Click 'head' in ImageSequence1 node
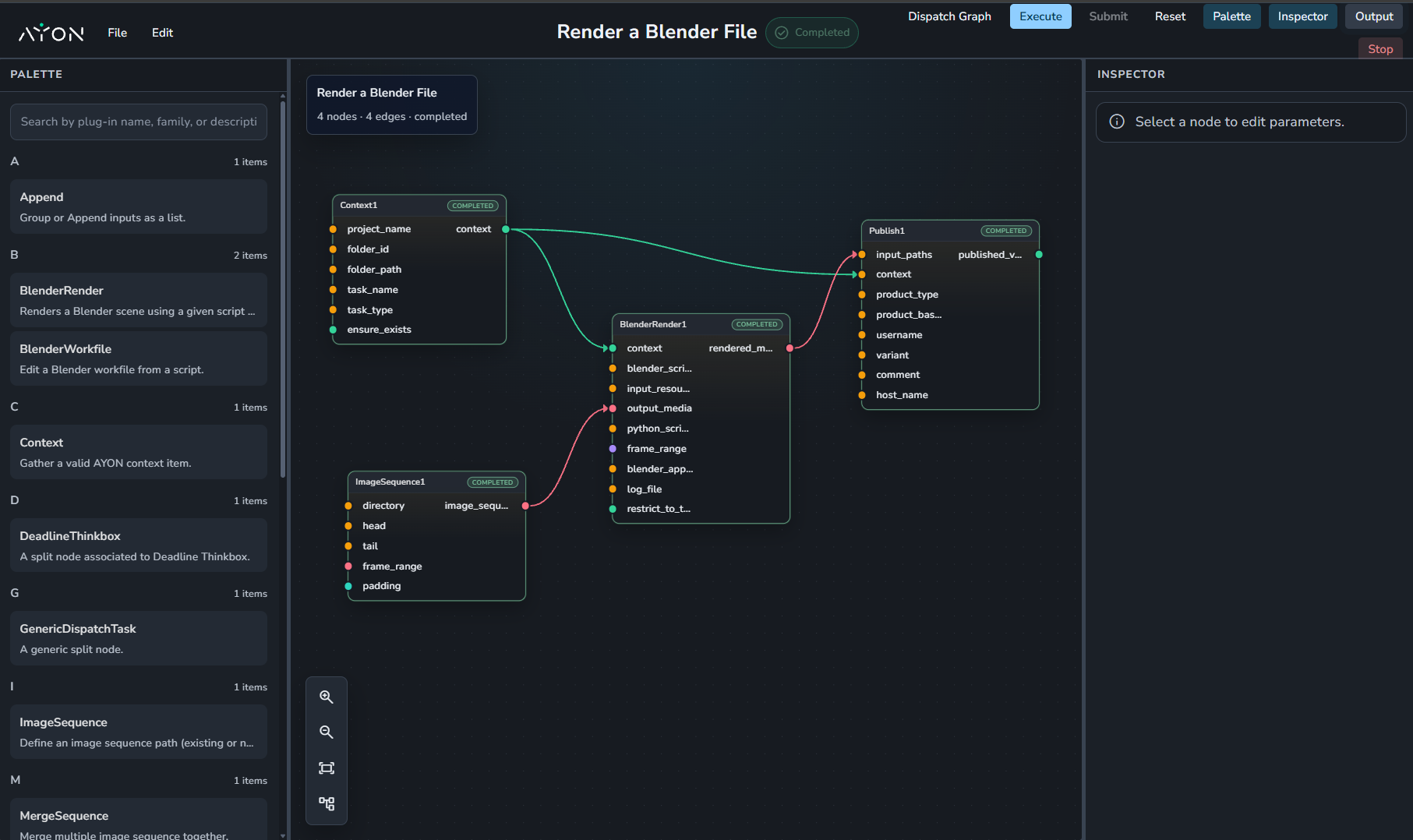 pos(374,526)
